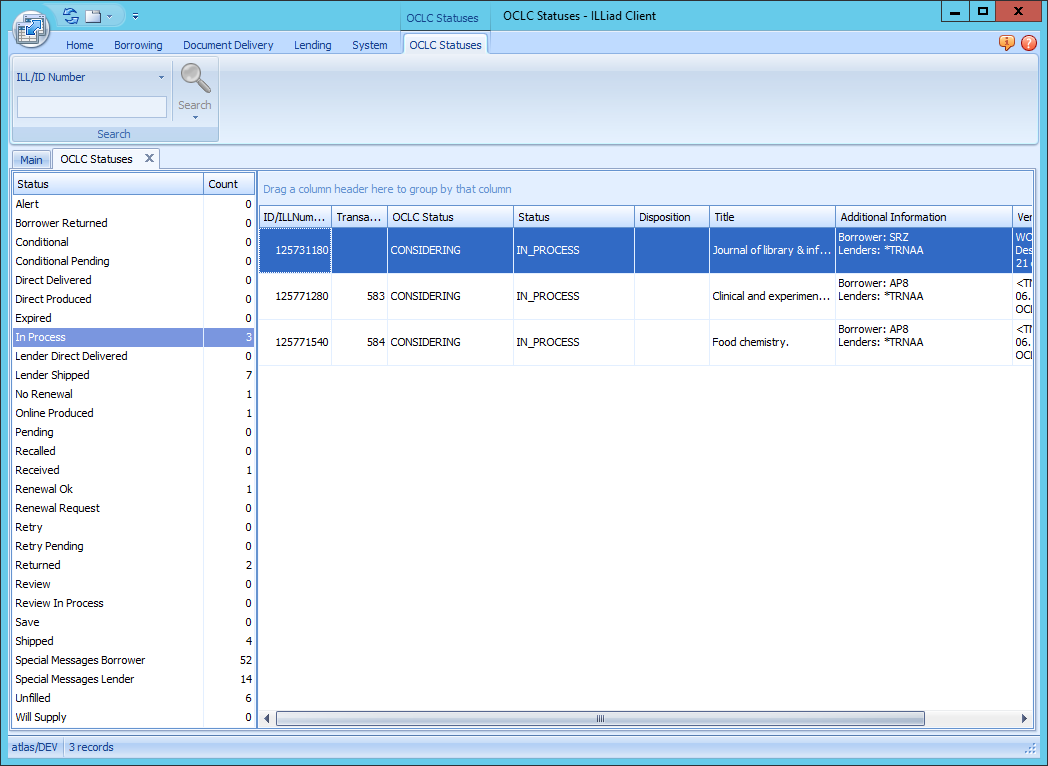The image size is (1048, 766).
Task: Switch to the Borrowing ribbon tab
Action: [x=138, y=45]
